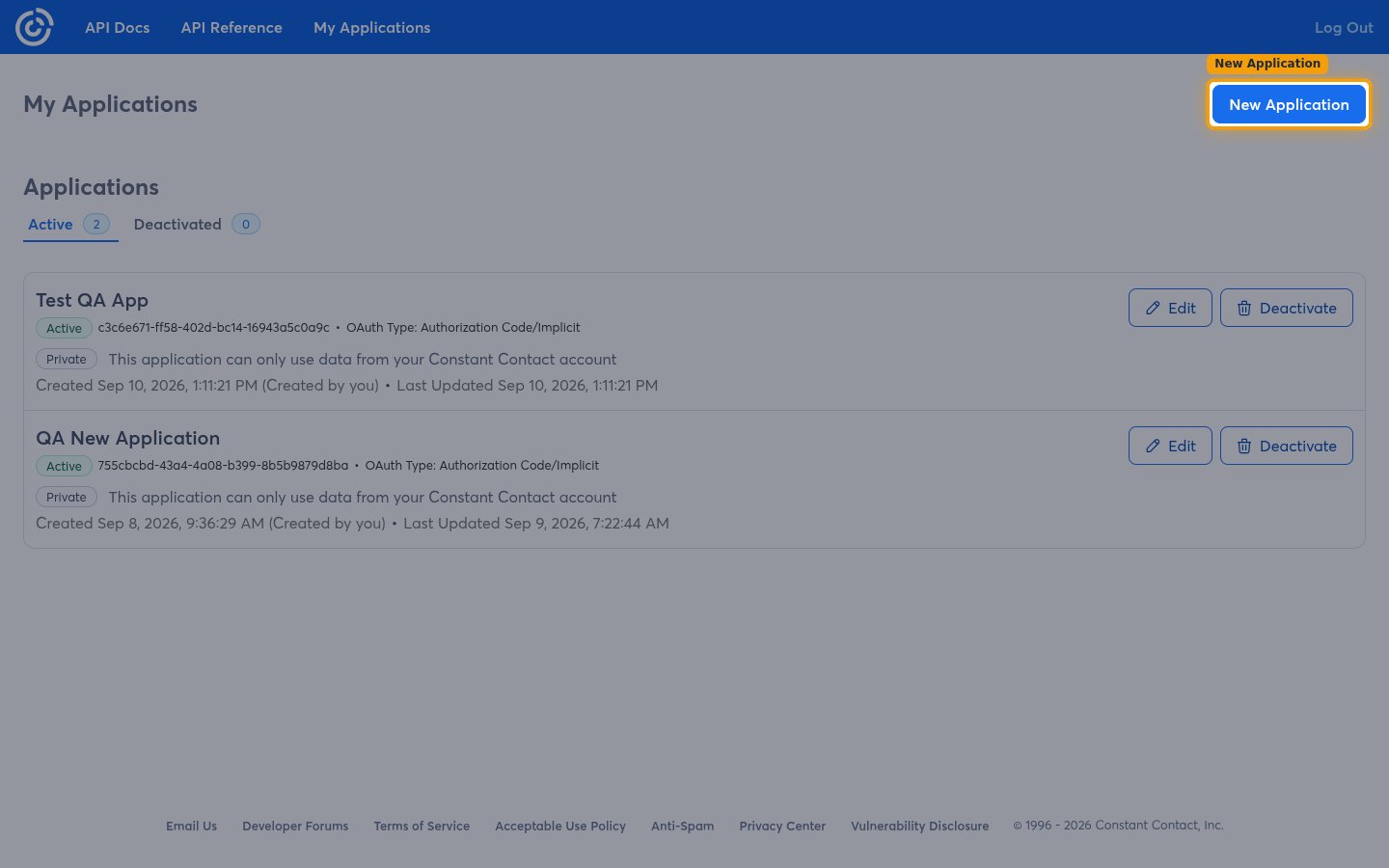Deactivate the QA New Application entry
Screen dimensions: 1389x868
[1287, 446]
